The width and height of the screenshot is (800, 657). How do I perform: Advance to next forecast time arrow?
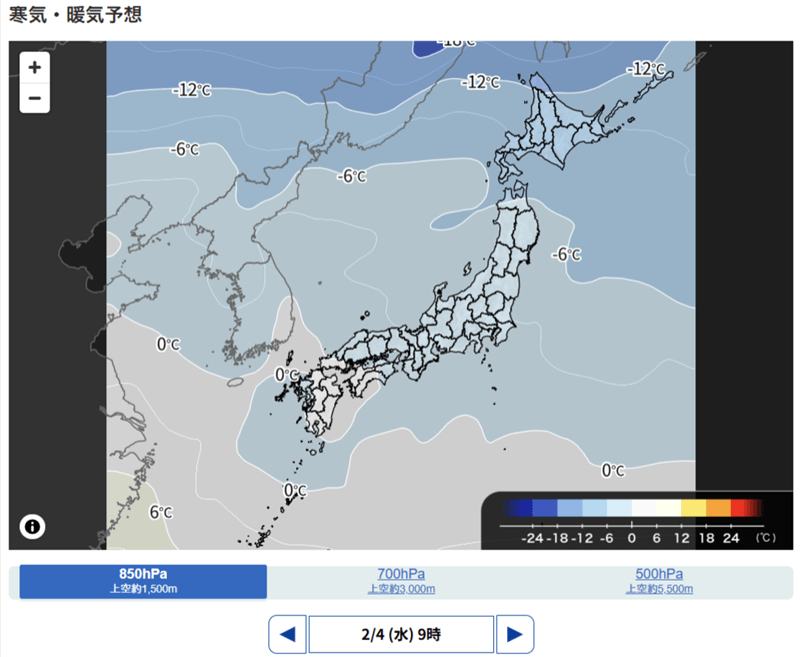(x=515, y=634)
